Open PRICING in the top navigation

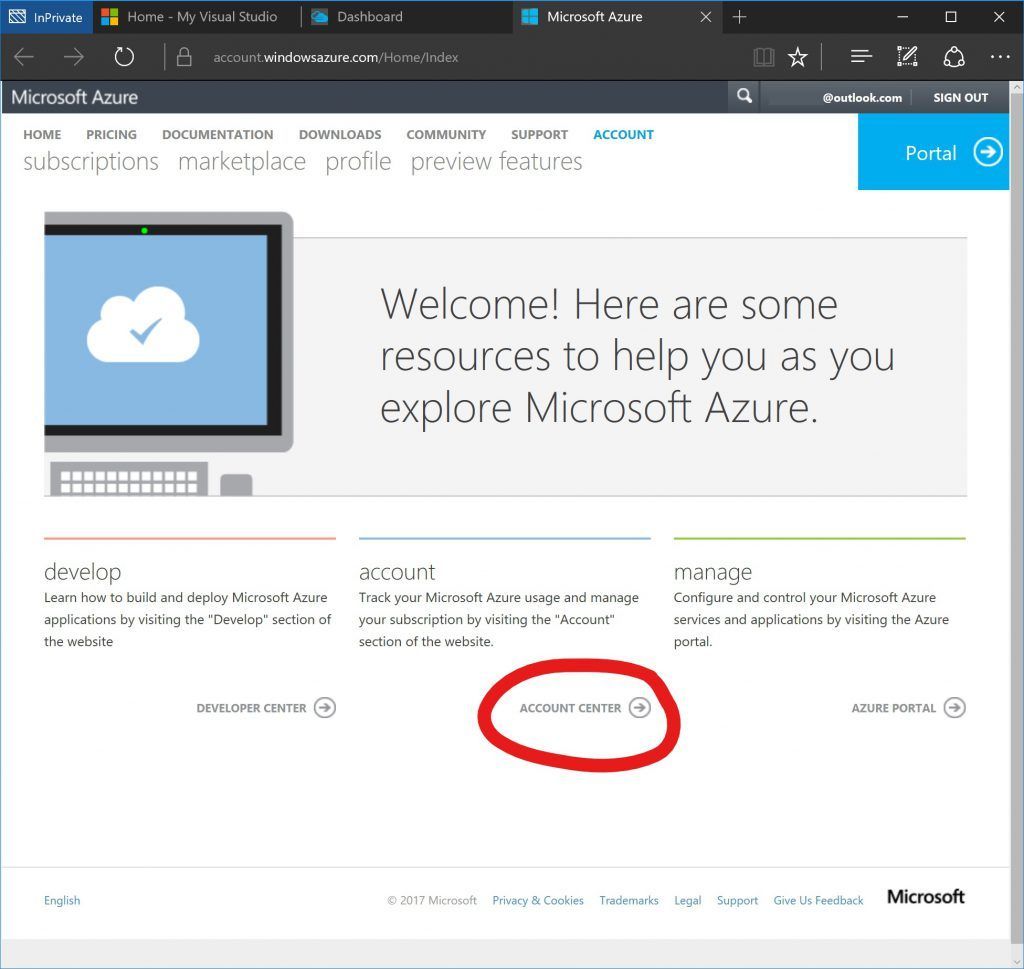coord(112,135)
